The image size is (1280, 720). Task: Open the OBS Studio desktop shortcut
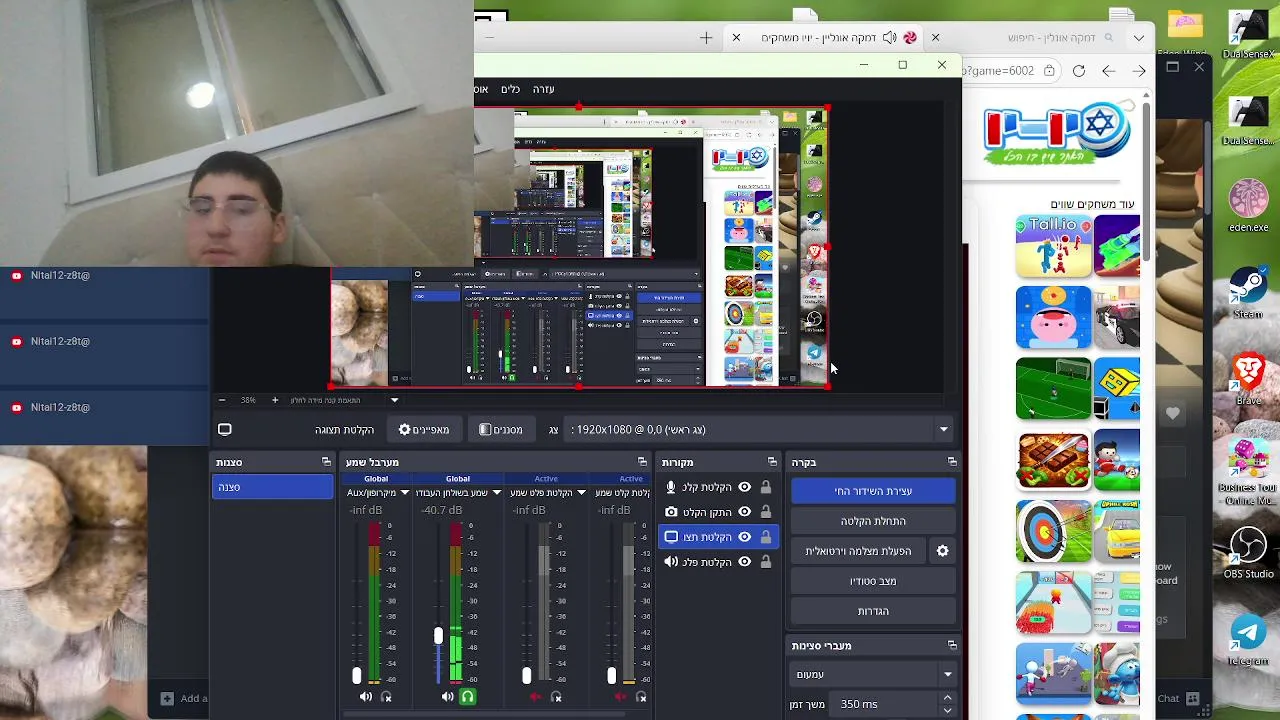pyautogui.click(x=1248, y=553)
